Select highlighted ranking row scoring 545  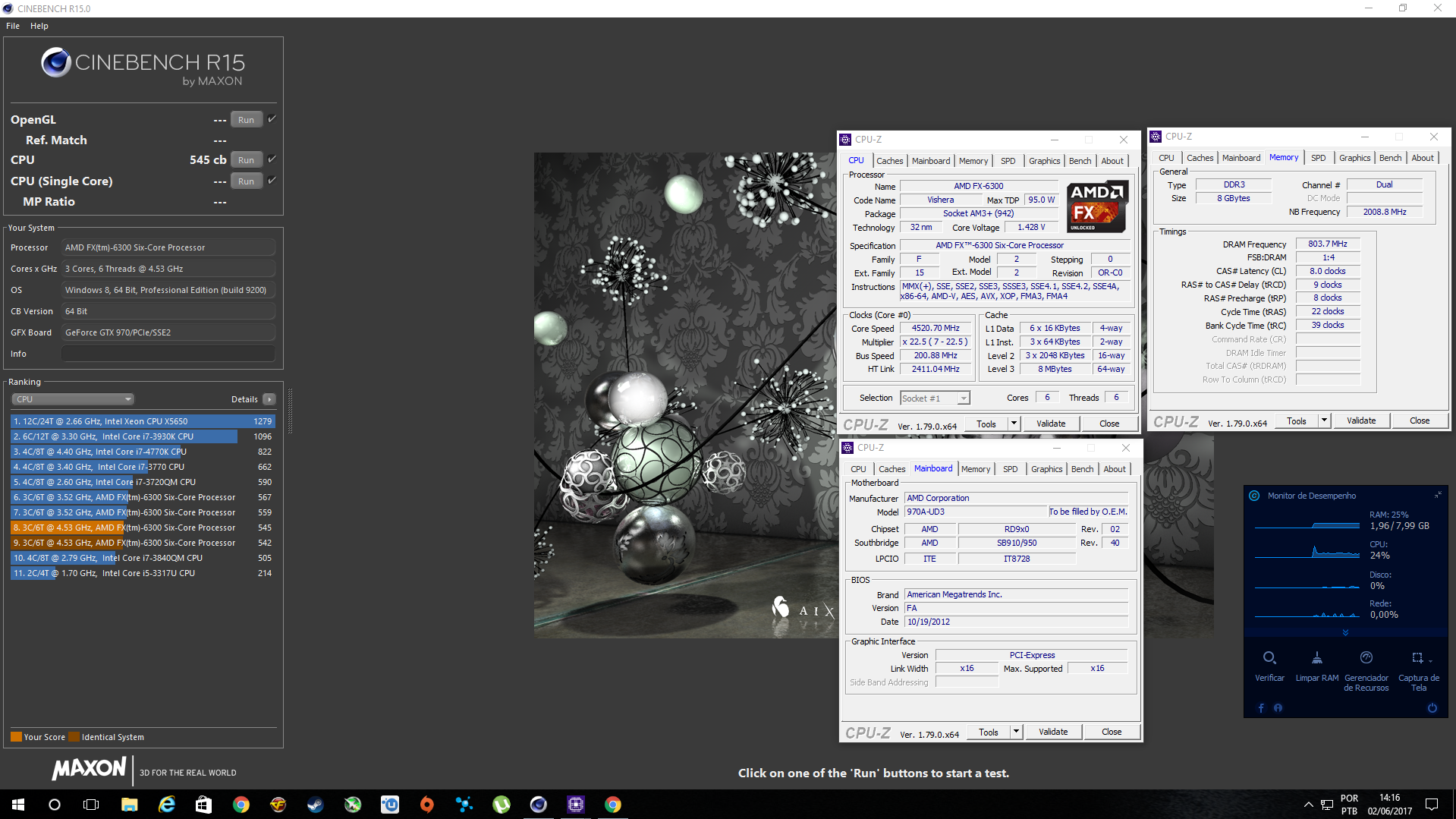click(x=143, y=528)
